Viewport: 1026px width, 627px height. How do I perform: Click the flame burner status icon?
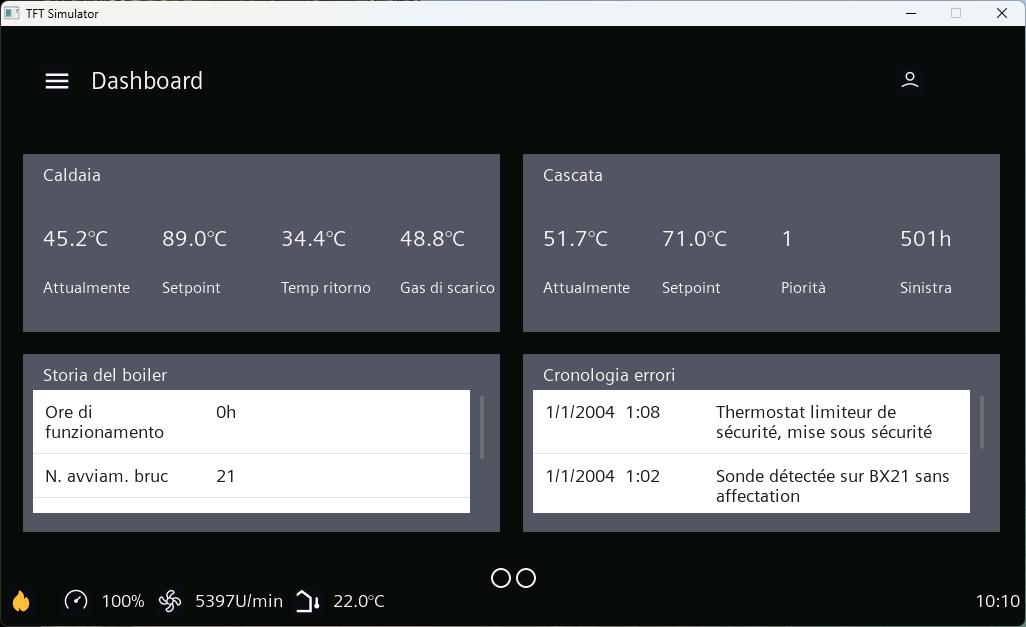point(21,601)
